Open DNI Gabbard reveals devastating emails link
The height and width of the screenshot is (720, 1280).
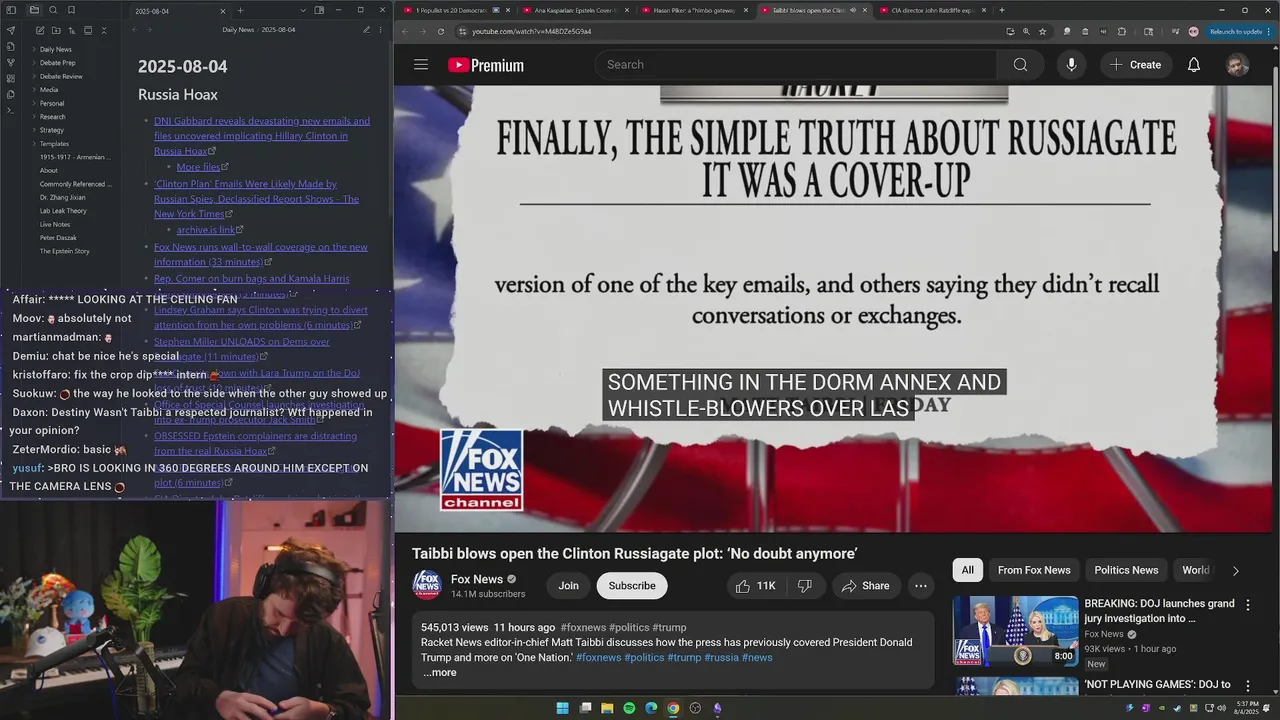coord(261,136)
